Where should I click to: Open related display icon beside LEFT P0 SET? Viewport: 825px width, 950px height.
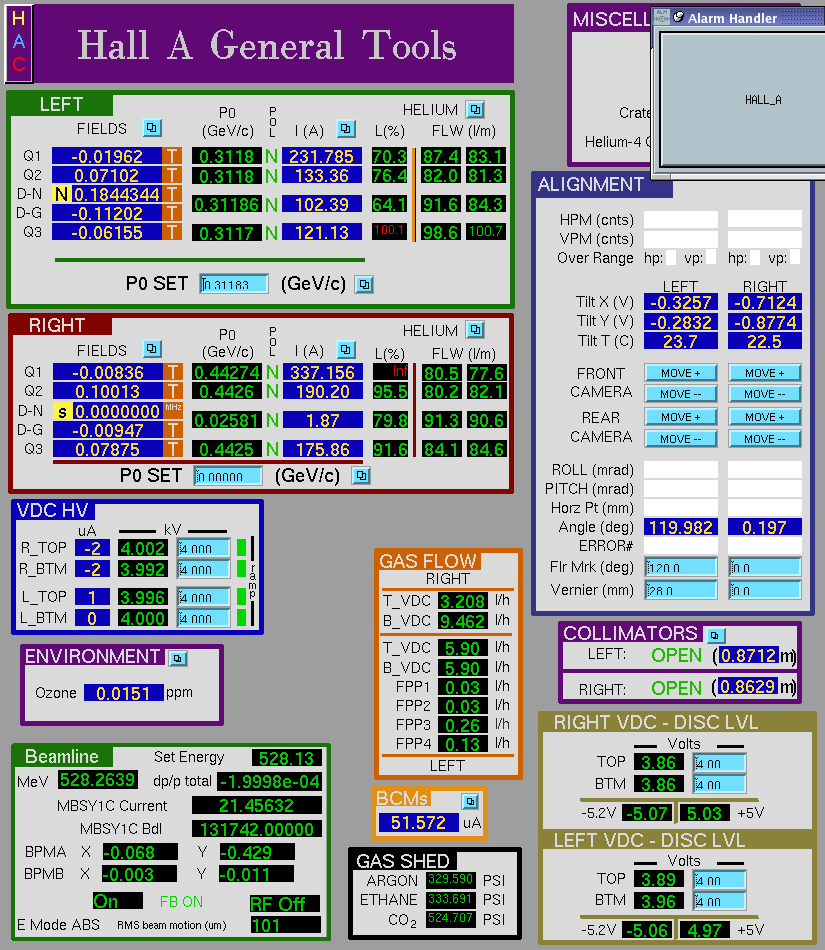(364, 284)
